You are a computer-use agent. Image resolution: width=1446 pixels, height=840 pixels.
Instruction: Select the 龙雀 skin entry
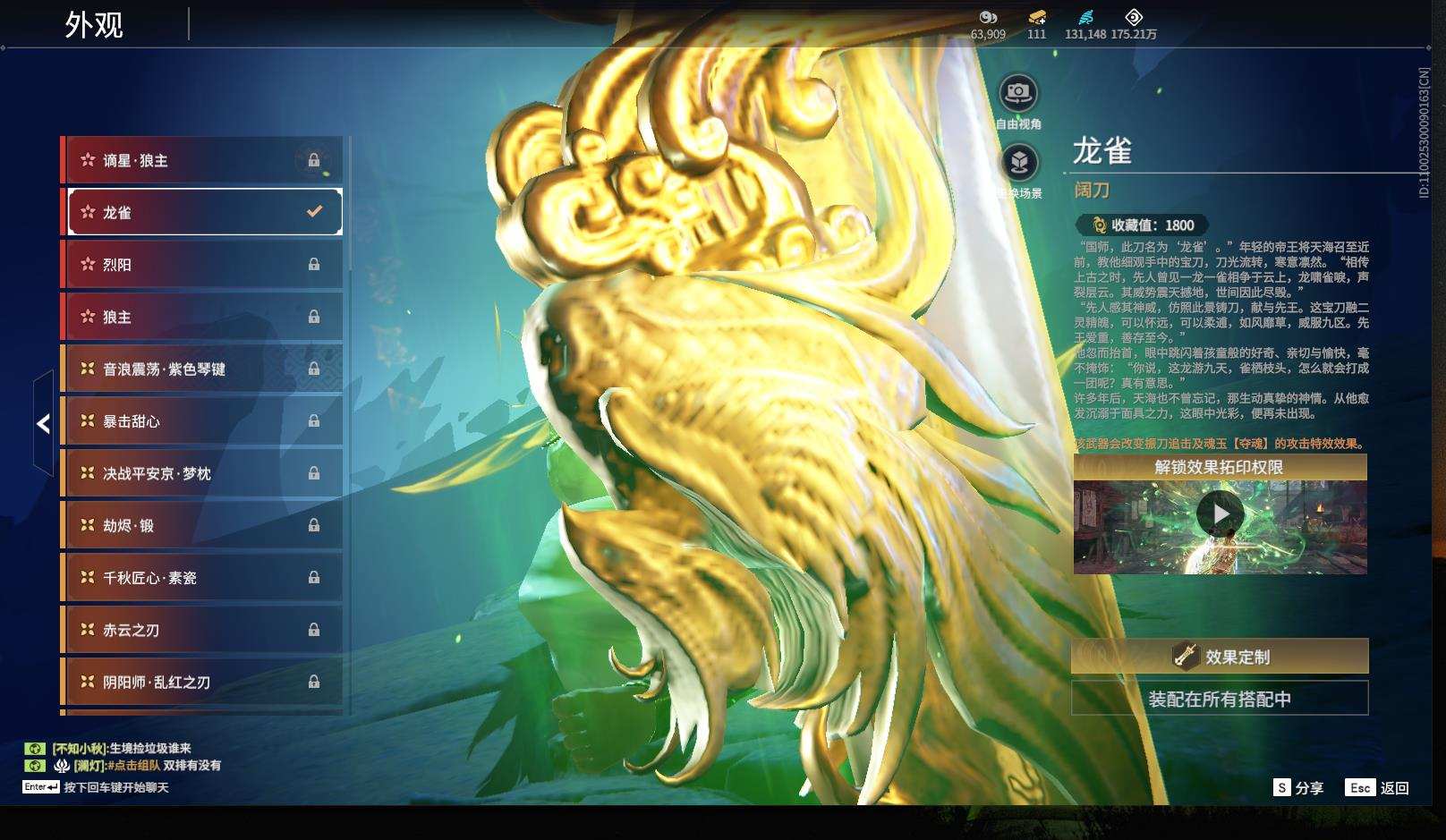tap(202, 212)
